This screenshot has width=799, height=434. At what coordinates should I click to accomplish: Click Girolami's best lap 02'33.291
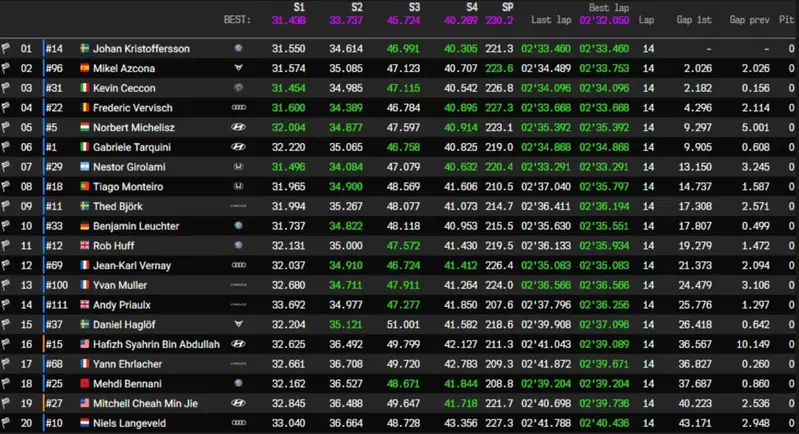click(x=604, y=167)
